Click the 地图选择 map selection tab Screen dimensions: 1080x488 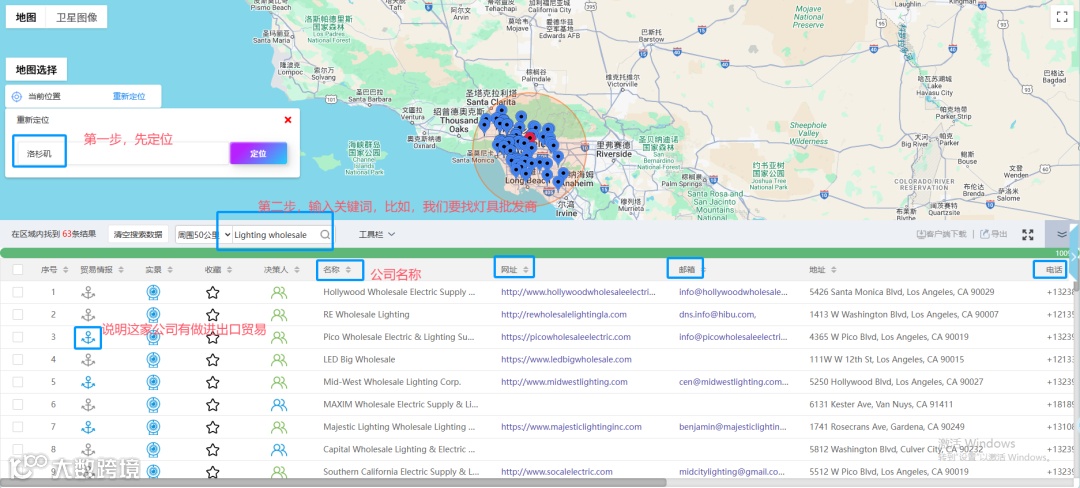(37, 70)
